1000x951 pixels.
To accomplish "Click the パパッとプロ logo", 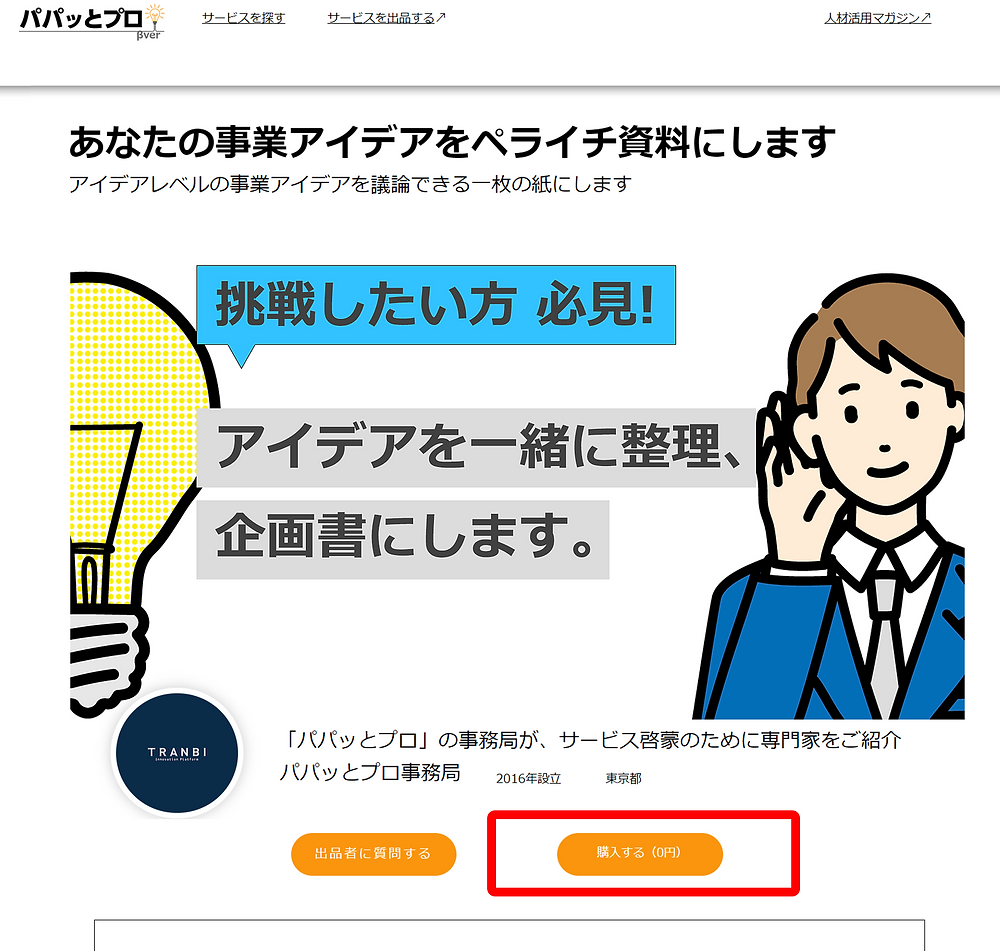I will [x=91, y=22].
